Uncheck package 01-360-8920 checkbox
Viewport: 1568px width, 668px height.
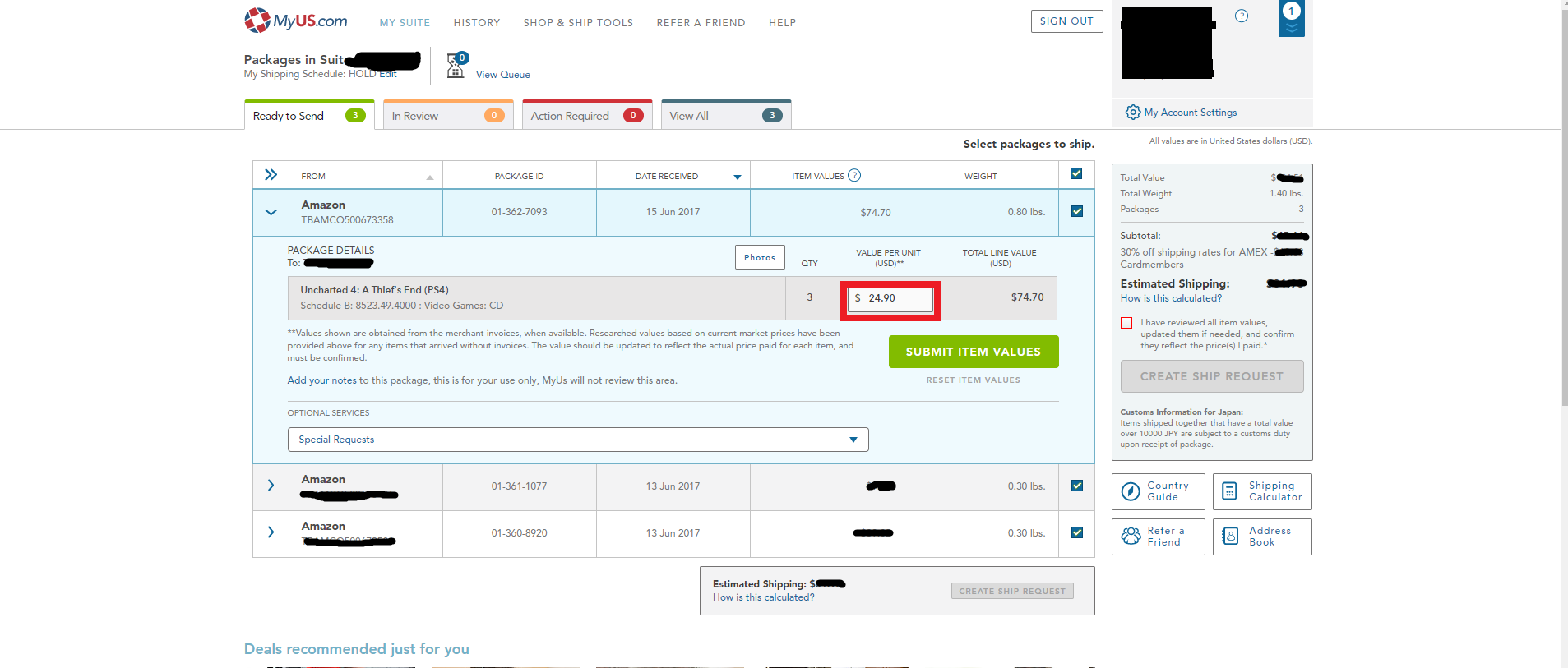pyautogui.click(x=1076, y=532)
